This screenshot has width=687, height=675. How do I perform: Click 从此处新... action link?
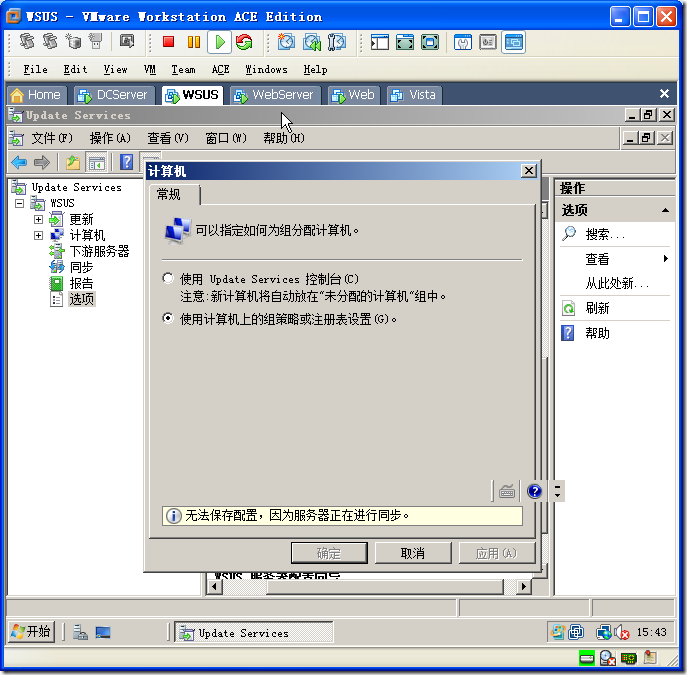(617, 283)
